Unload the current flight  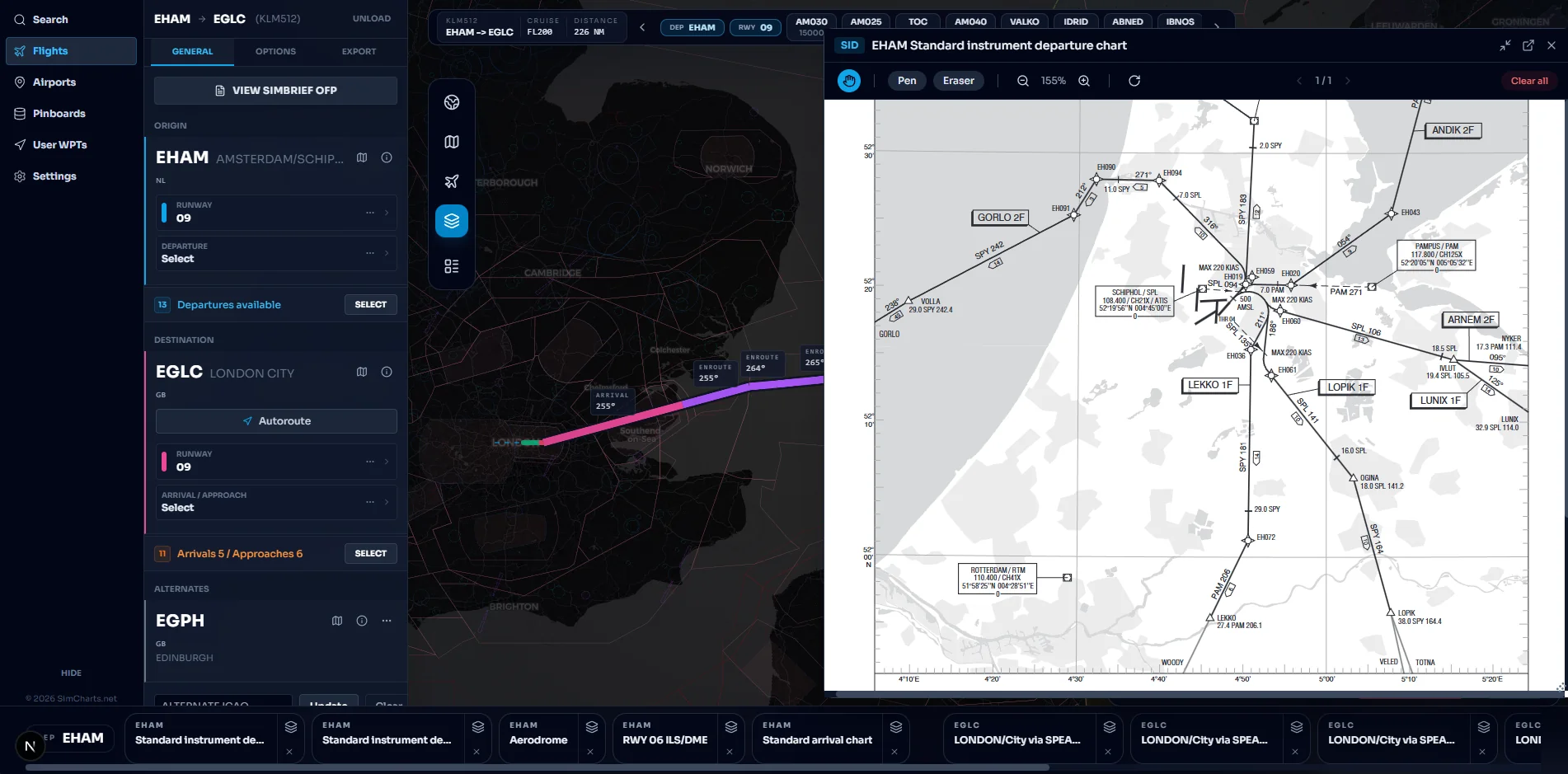click(372, 18)
